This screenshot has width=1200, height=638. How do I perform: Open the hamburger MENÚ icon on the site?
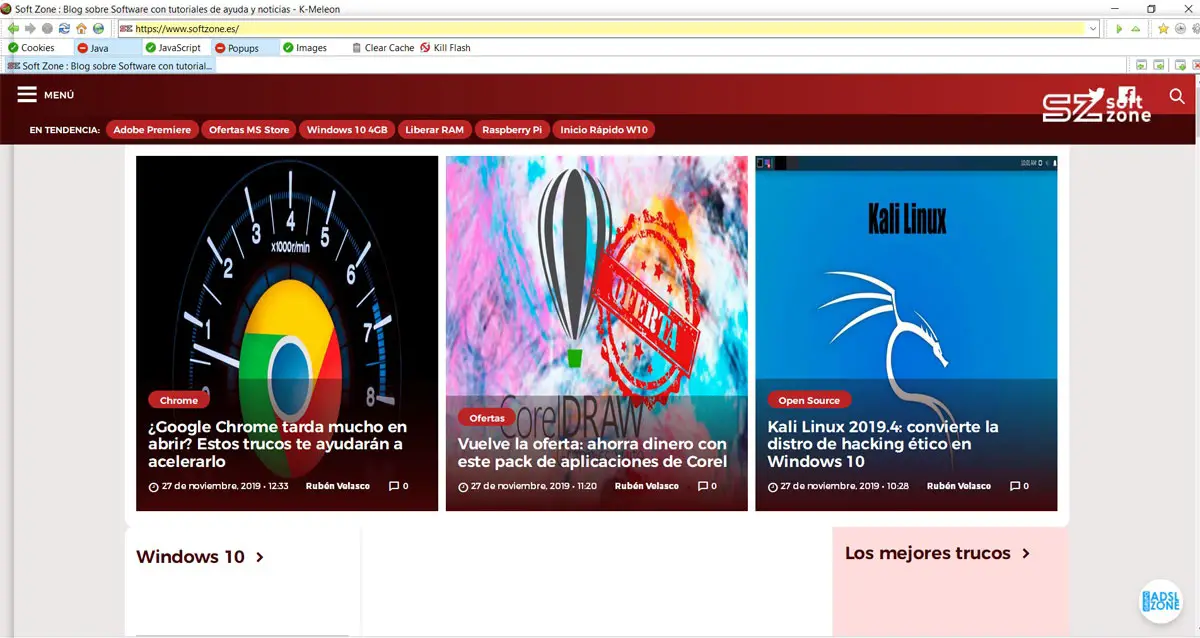[x=27, y=94]
